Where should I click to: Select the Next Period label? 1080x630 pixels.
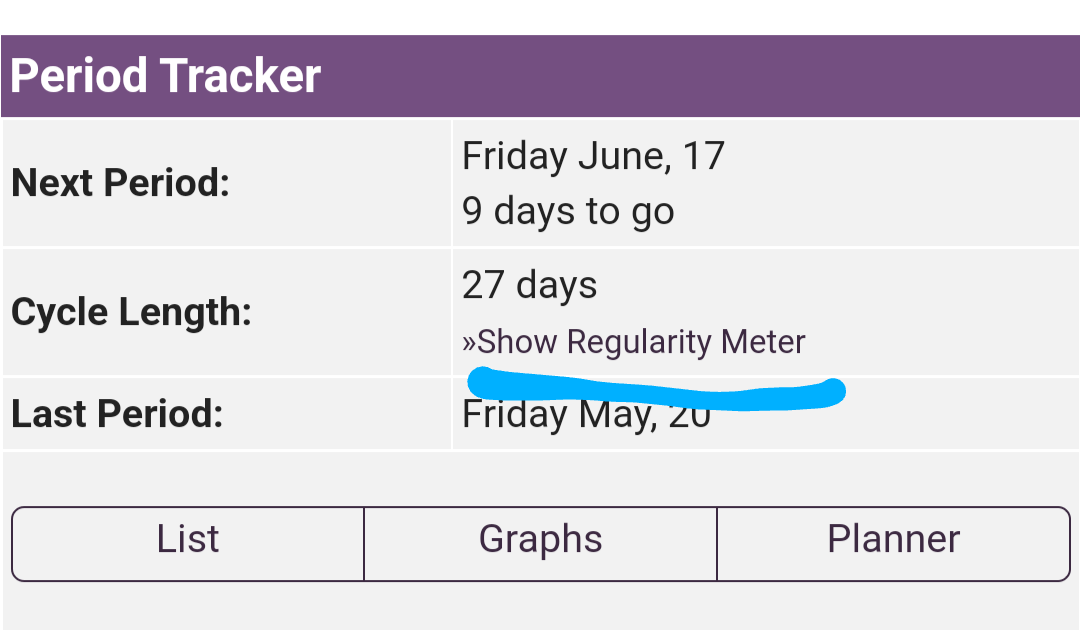(x=120, y=184)
